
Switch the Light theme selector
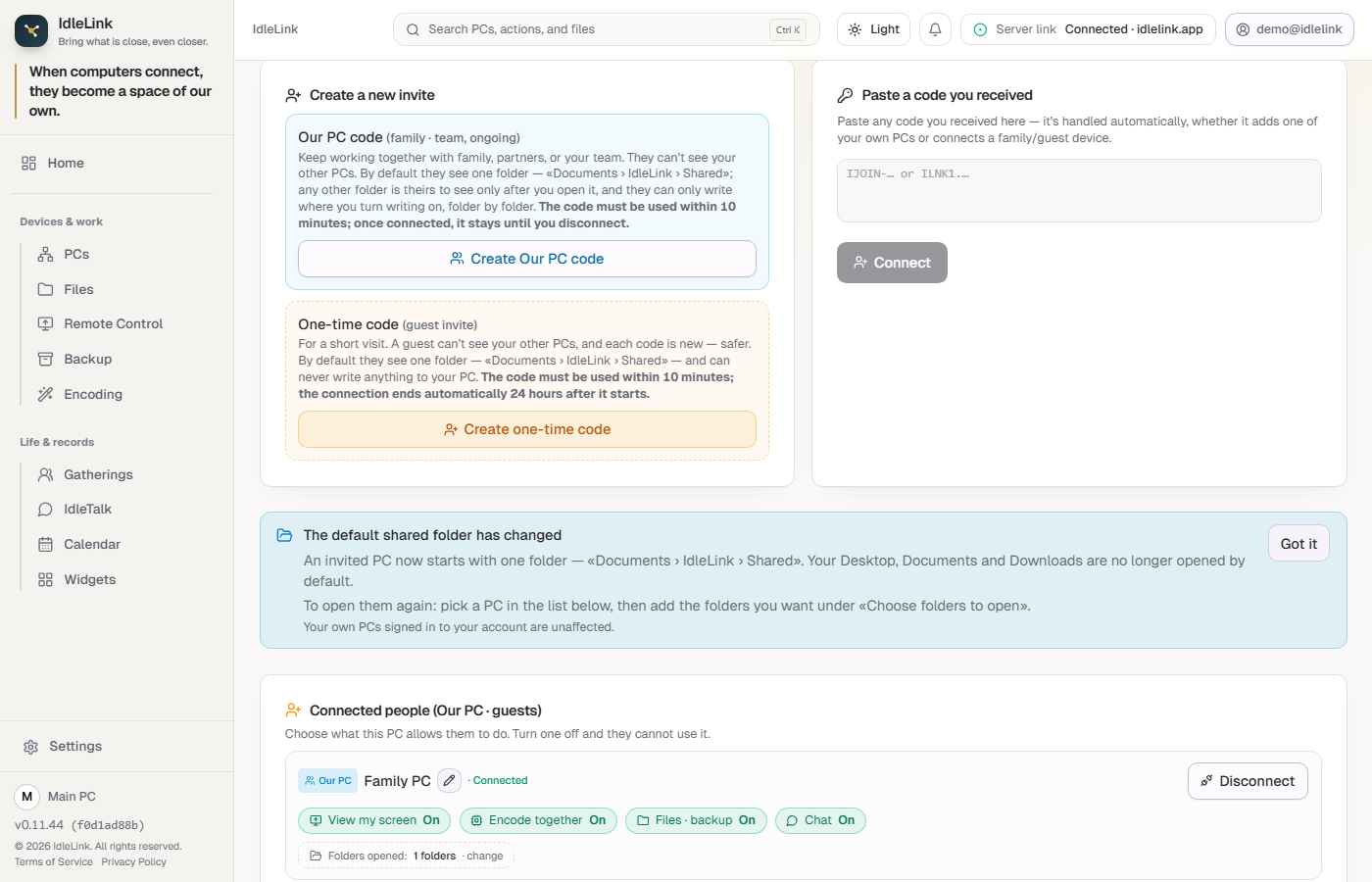pyautogui.click(x=873, y=29)
